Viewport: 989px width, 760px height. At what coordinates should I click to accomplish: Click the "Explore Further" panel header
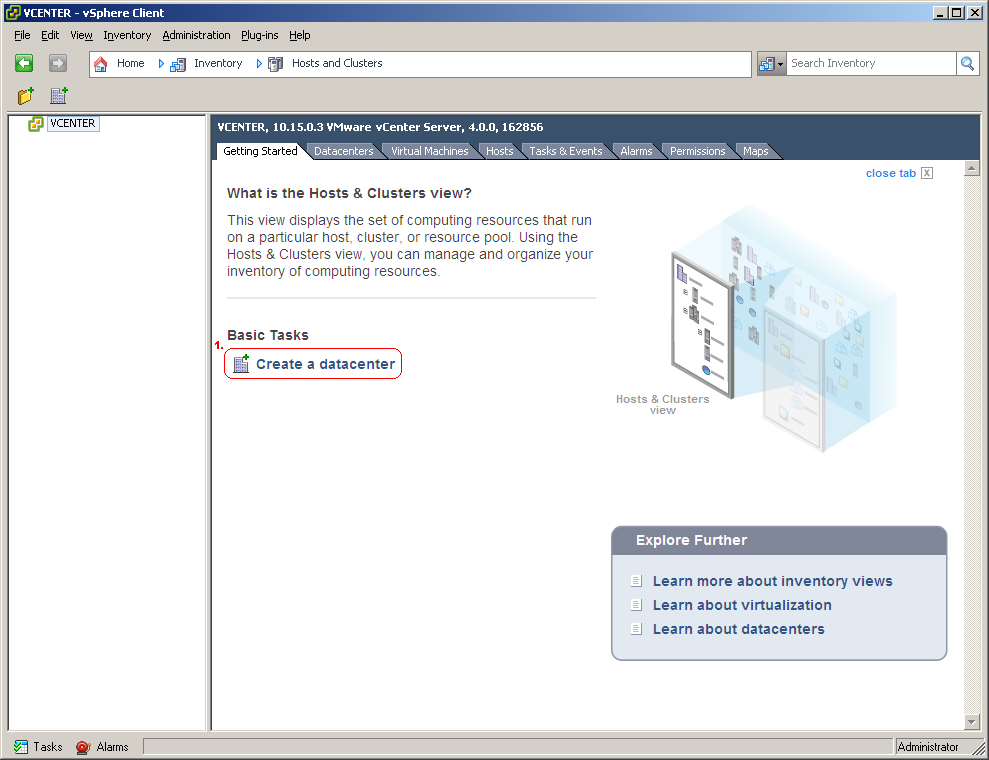tap(779, 541)
